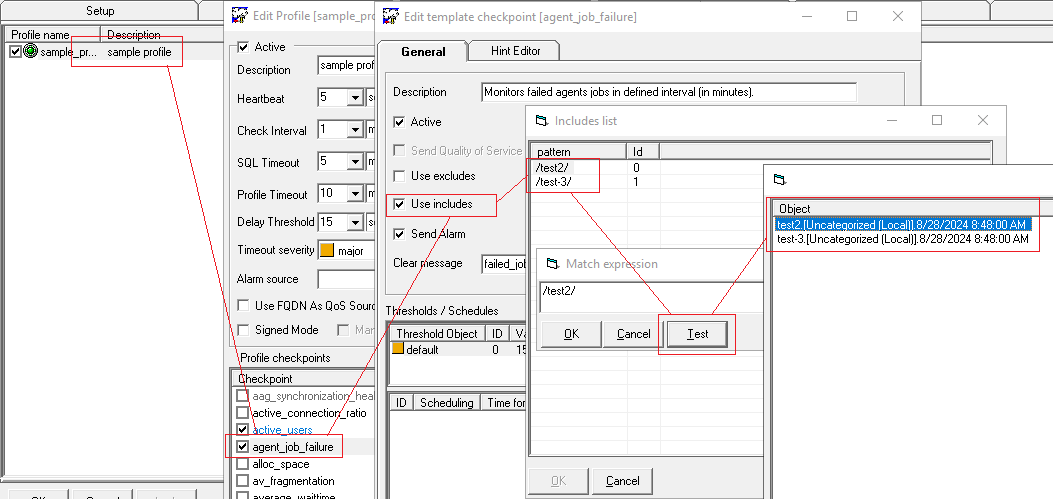Screen dimensions: 1053x500
Task: Toggle the Send Alarm checkbox
Action: [x=400, y=234]
